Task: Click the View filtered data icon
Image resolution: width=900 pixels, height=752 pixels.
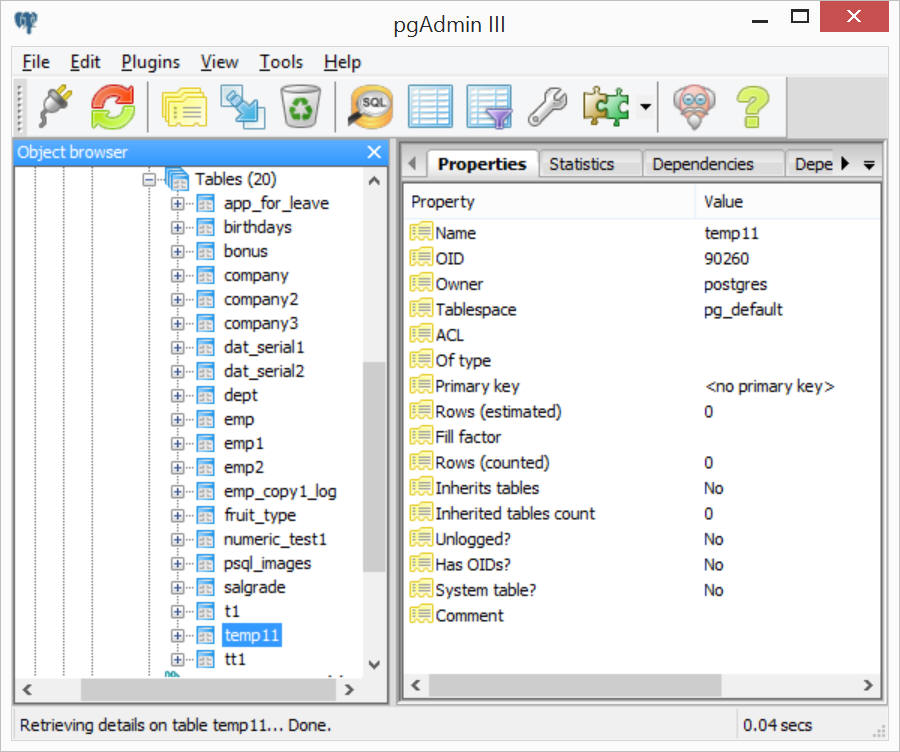Action: 488,106
